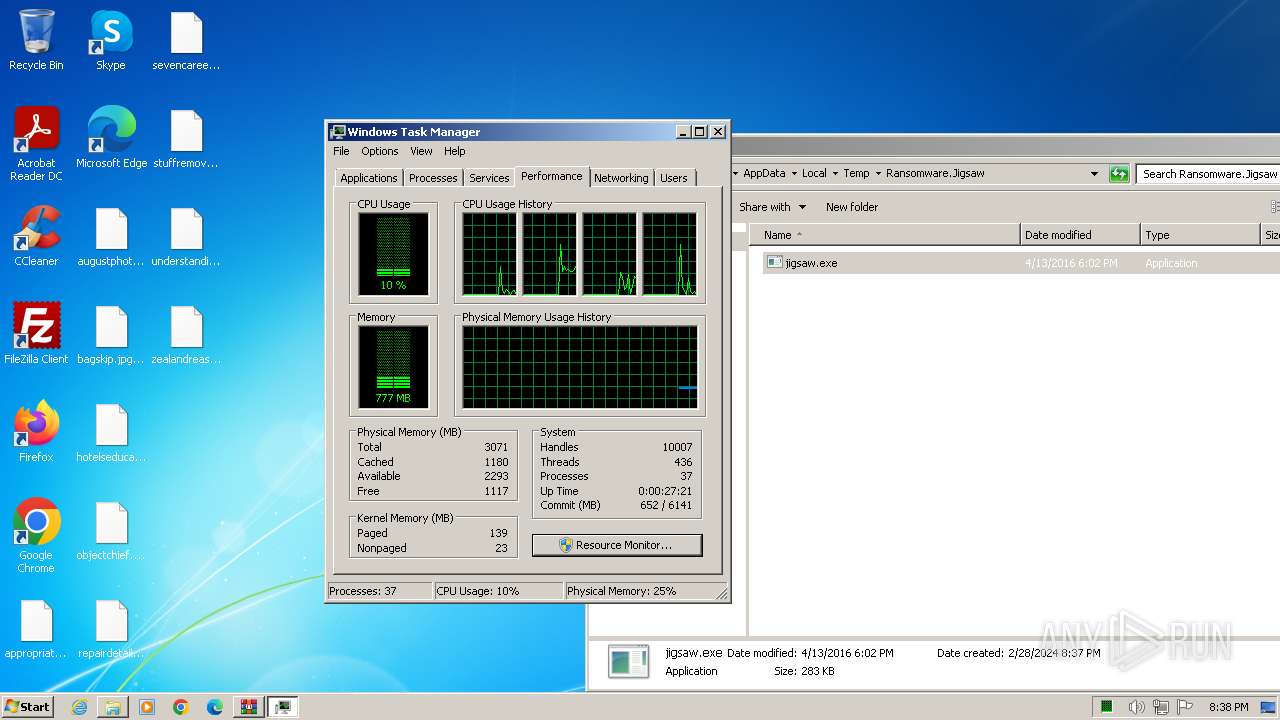This screenshot has height=720, width=1280.
Task: Switch to the Services tab
Action: point(489,178)
